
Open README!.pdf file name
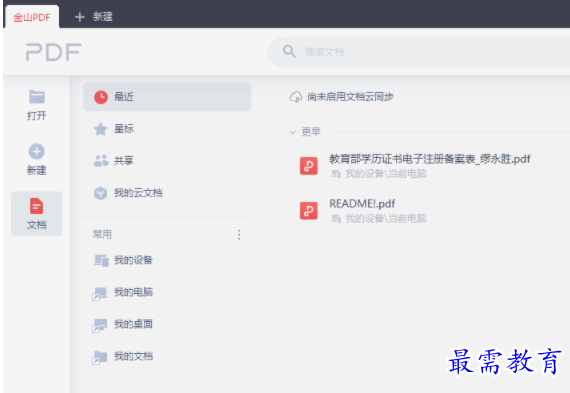[x=362, y=204]
